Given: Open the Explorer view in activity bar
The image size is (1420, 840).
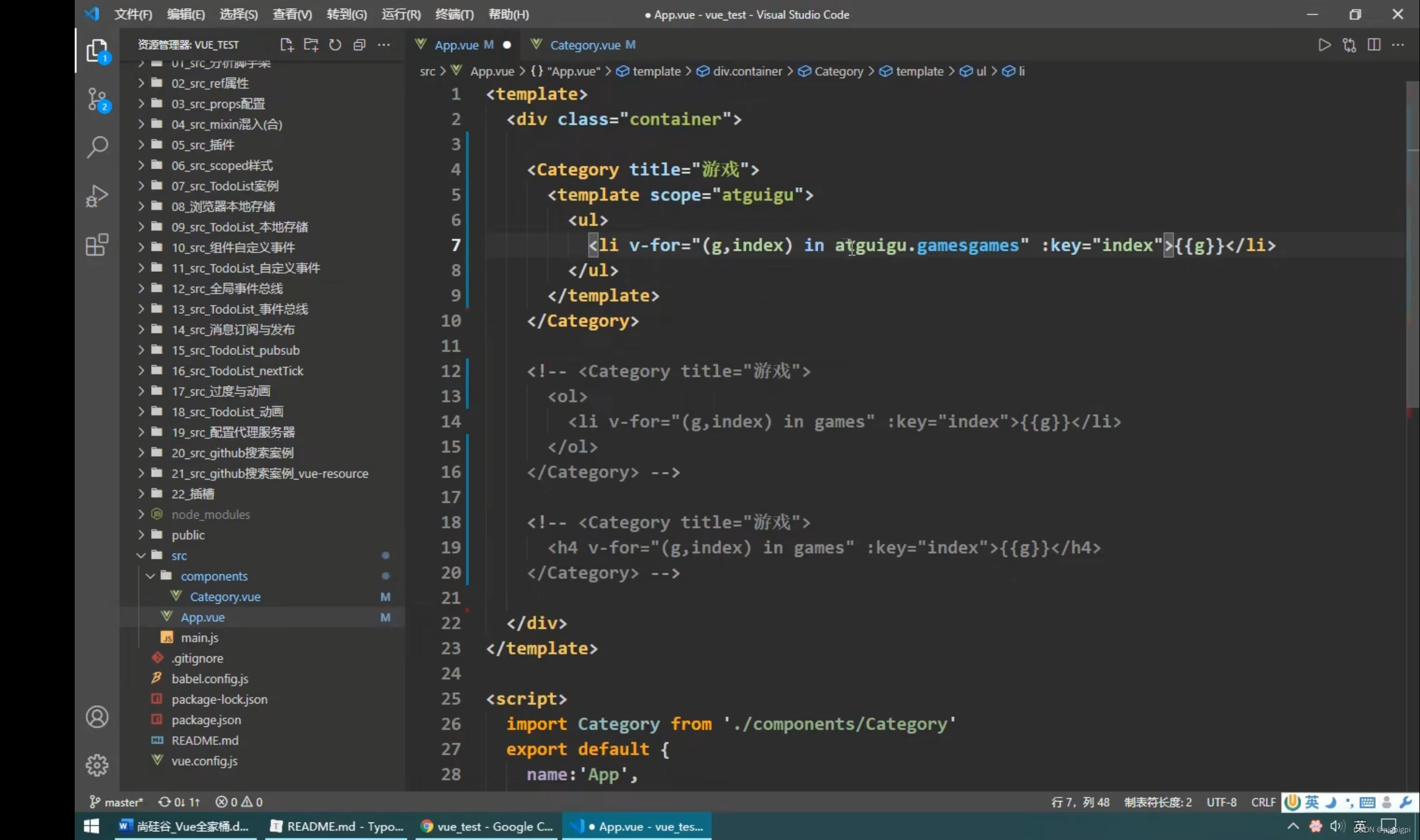Looking at the screenshot, I should (97, 51).
